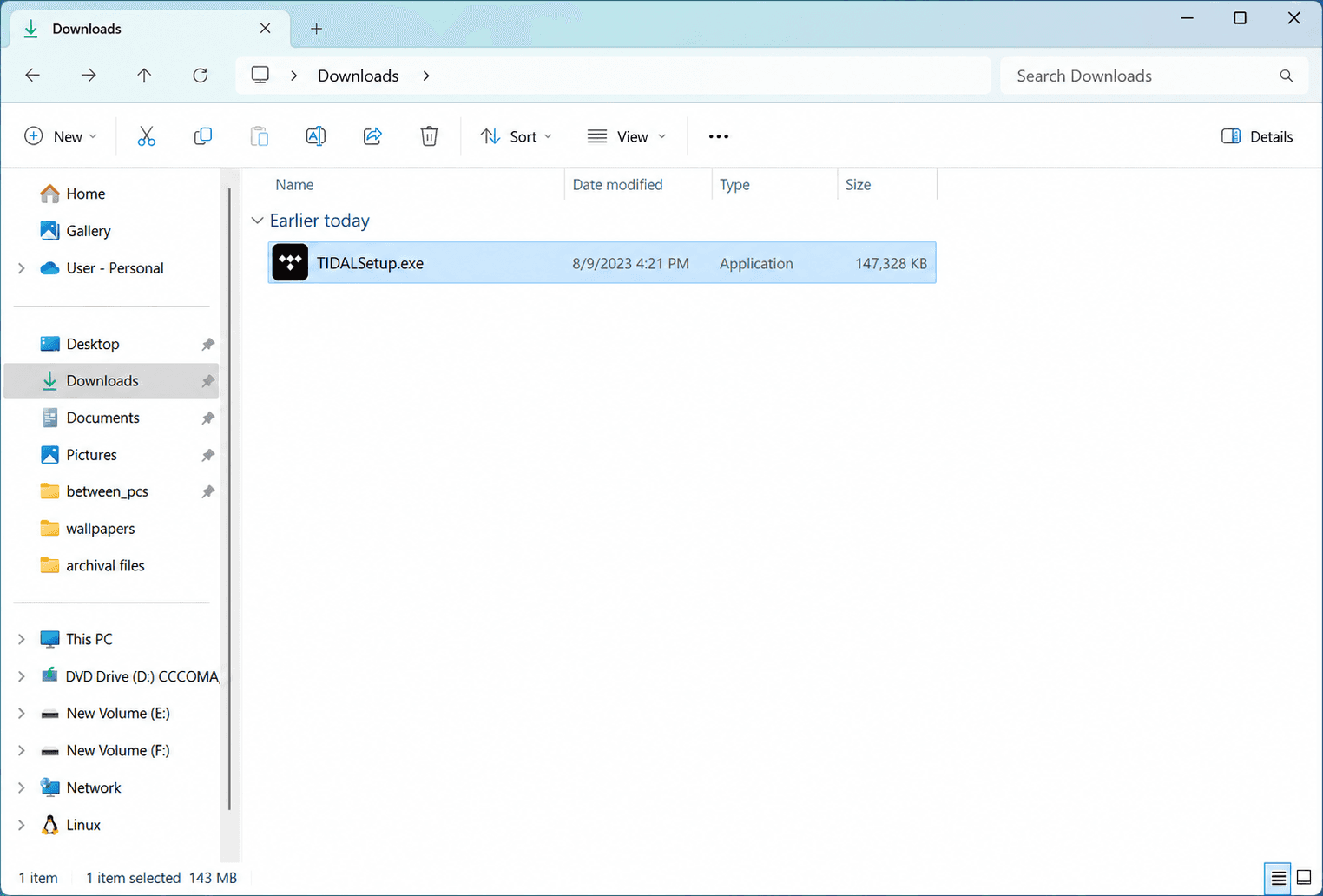The width and height of the screenshot is (1323, 896).
Task: Expand the Linux tree node
Action: 22,825
